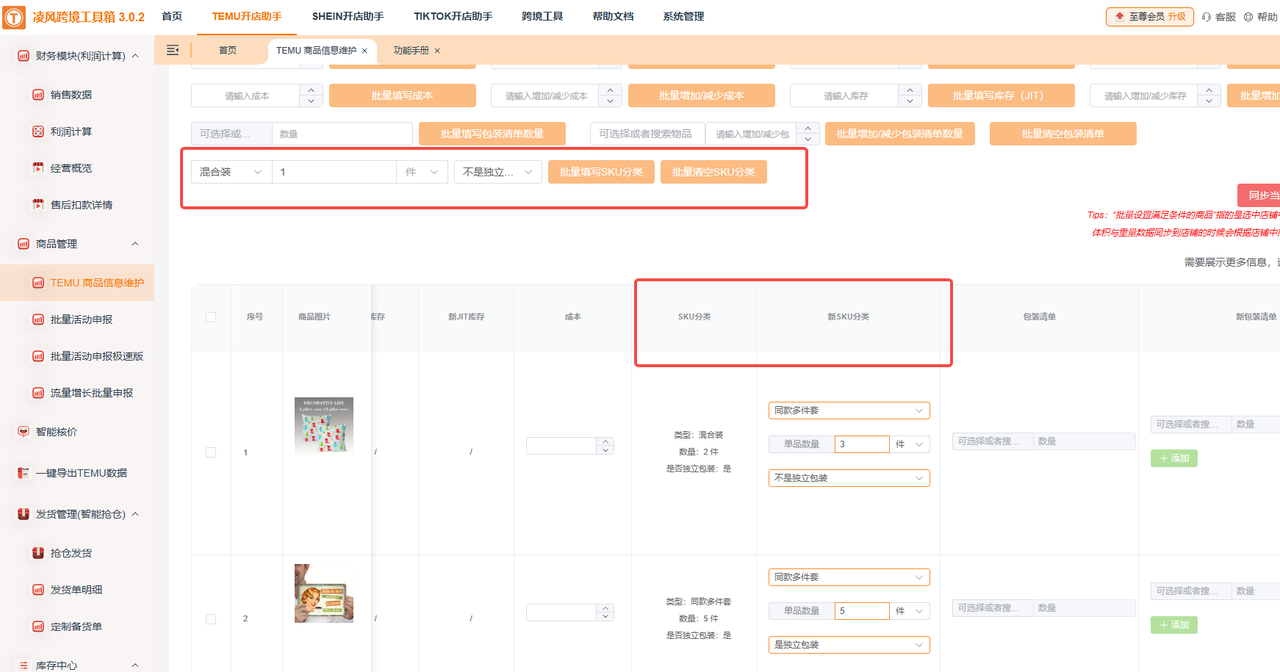
Task: Collapse the 财务模块(利润计算) group
Action: 135,56
